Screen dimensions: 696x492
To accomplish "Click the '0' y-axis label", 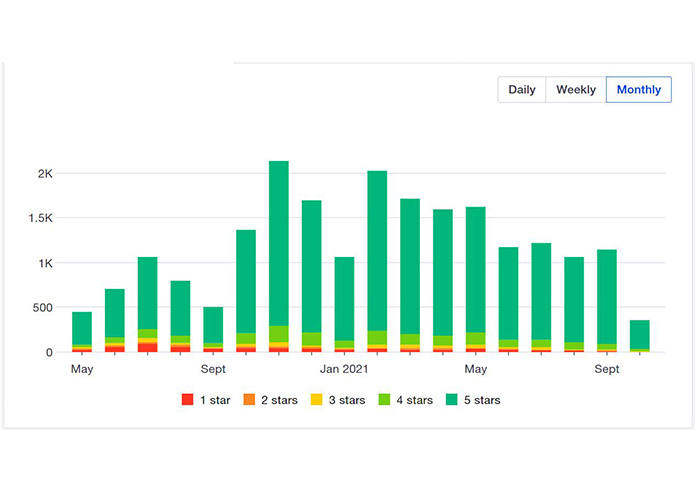I will tap(49, 353).
